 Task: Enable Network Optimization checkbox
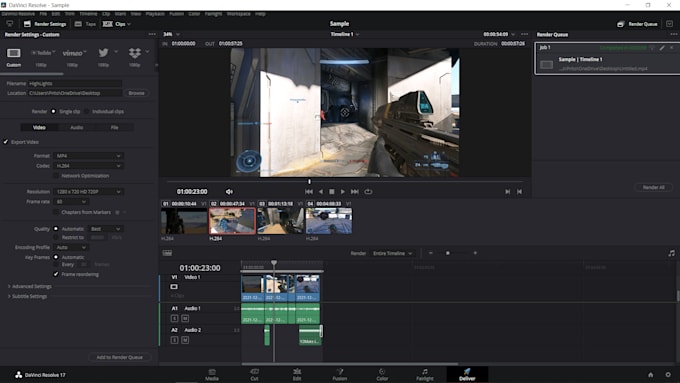click(x=56, y=176)
